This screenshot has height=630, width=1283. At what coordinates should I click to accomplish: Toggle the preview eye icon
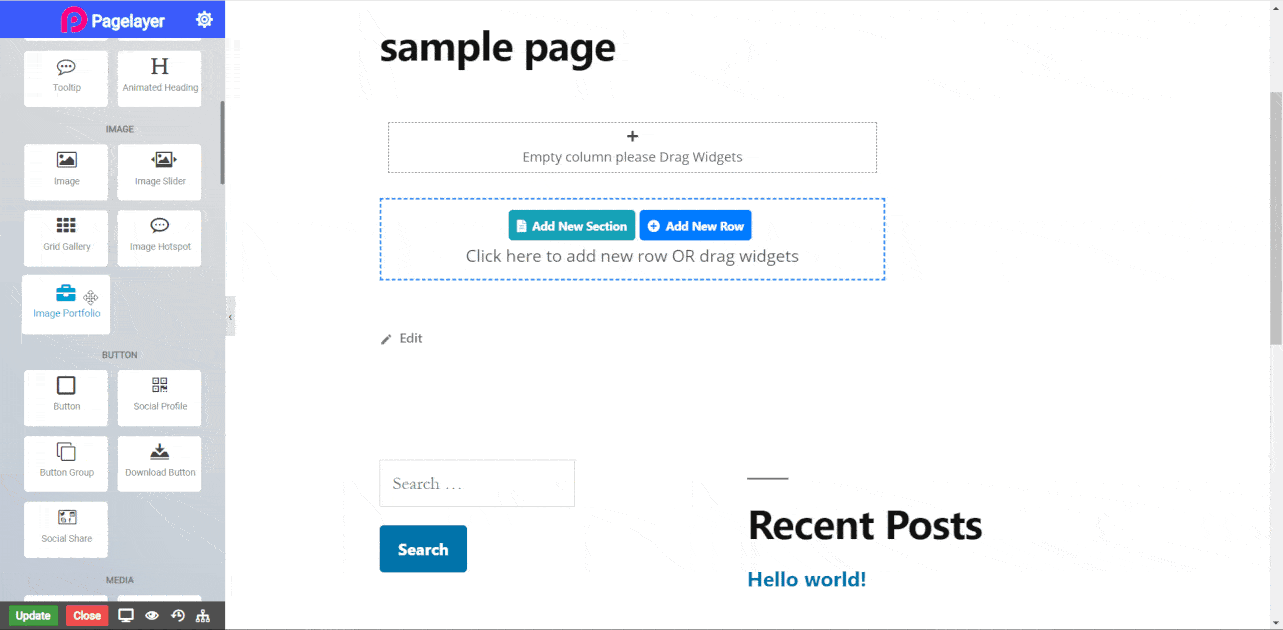(151, 615)
